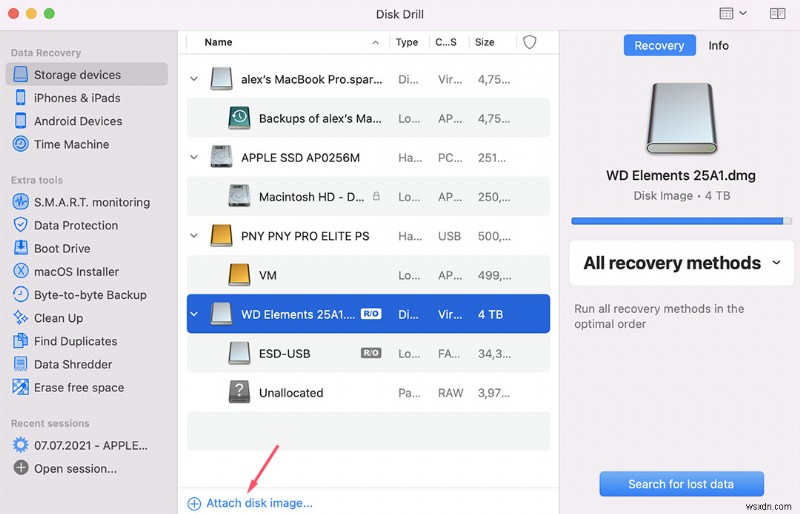Collapse PNY PNY PRO ELITE PS row
The image size is (800, 514).
(x=194, y=236)
